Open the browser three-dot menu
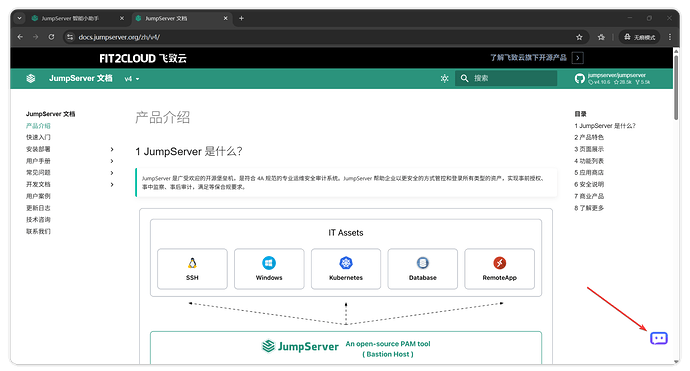690x371 pixels. (x=670, y=37)
